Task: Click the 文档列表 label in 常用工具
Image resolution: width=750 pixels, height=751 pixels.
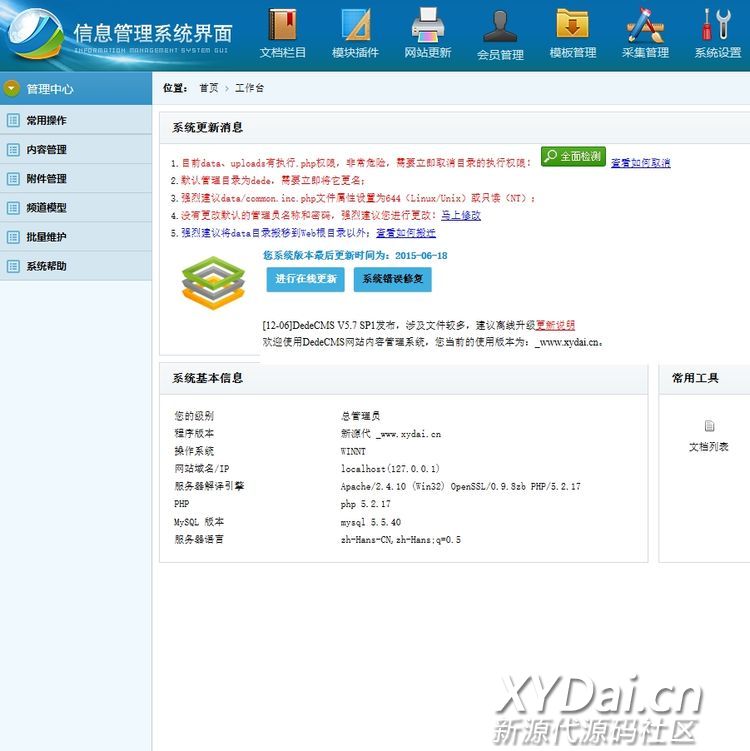Action: pyautogui.click(x=709, y=447)
